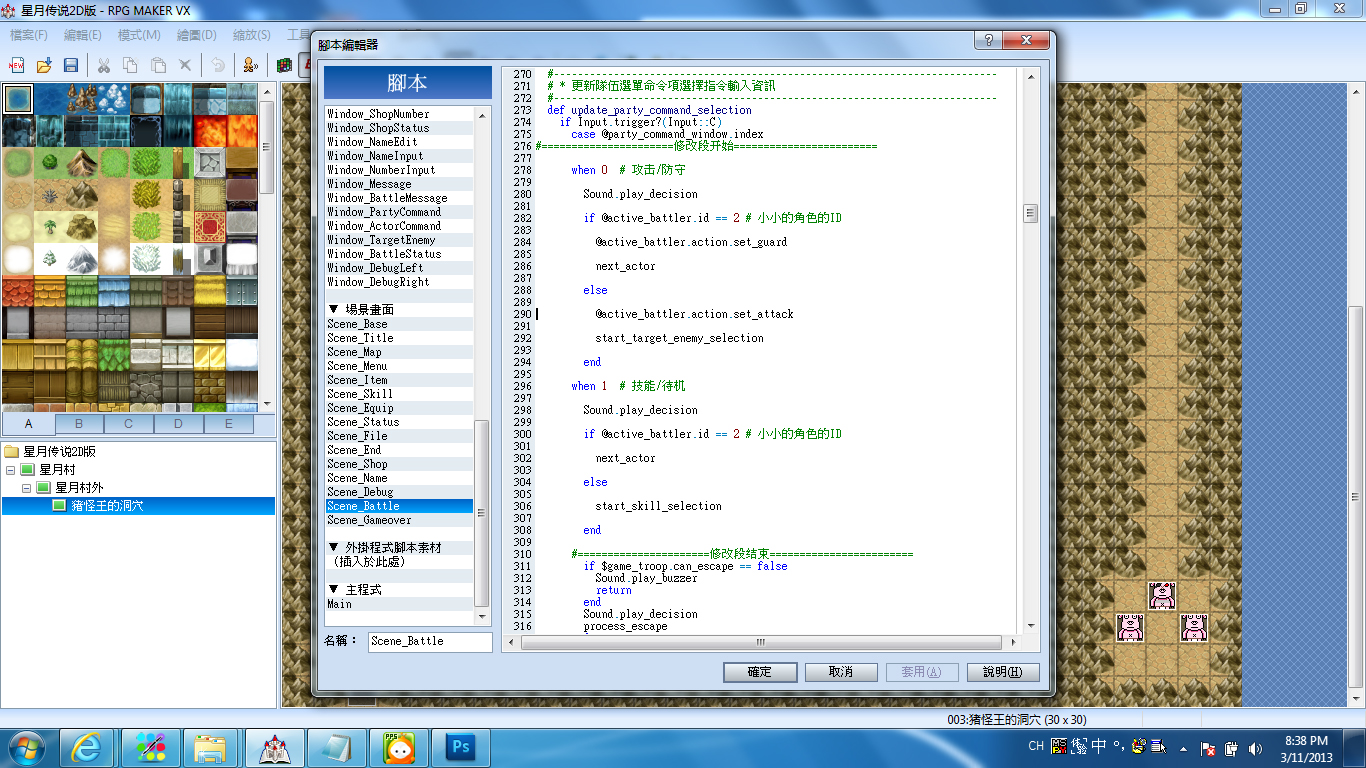Click the New Project toolbar icon
This screenshot has height=768, width=1366.
16,65
